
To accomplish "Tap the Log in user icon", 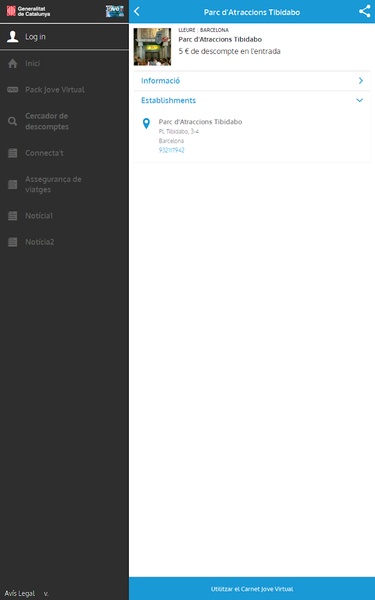I will pyautogui.click(x=13, y=37).
